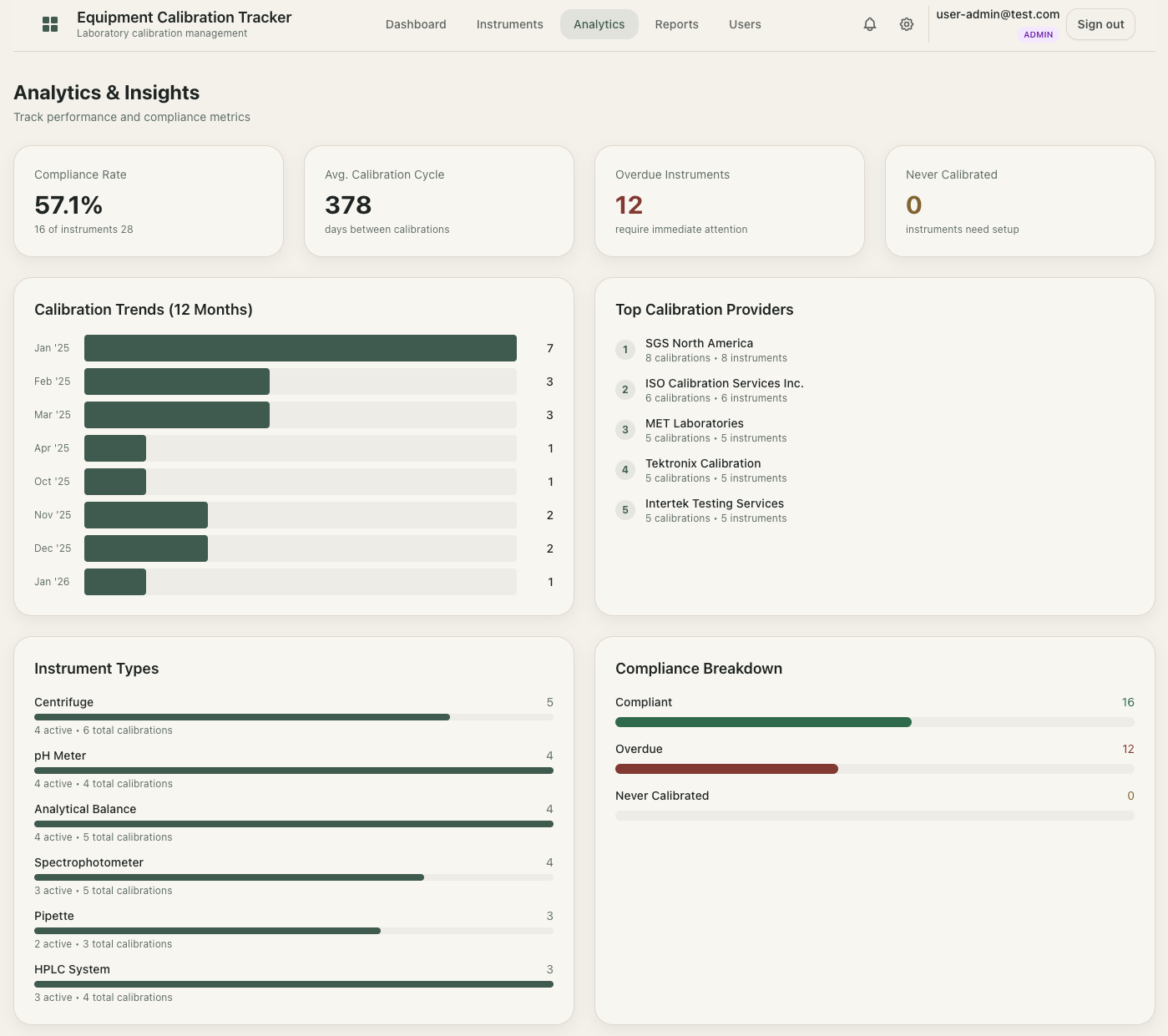
Task: Click the Equipment Calibration Tracker grid logo
Action: tap(50, 24)
